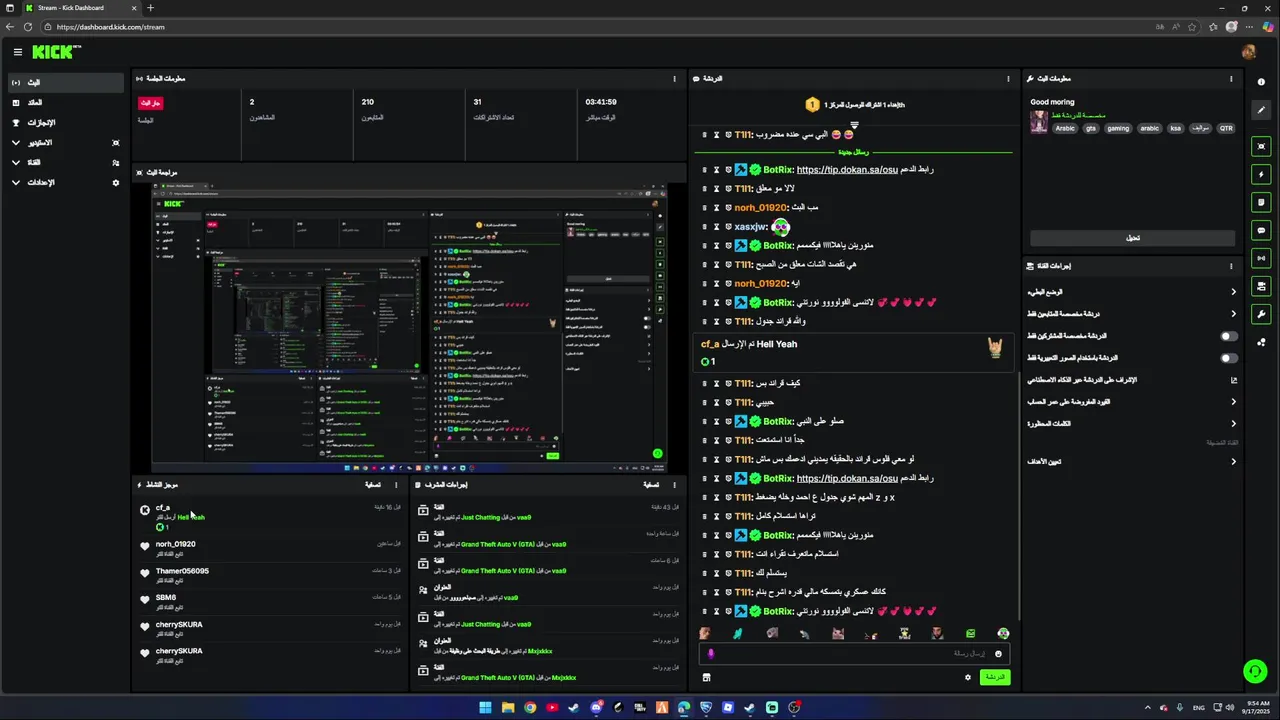Toggle the subscribers-only chat switch
The width and height of the screenshot is (1280, 720).
(x=1229, y=336)
